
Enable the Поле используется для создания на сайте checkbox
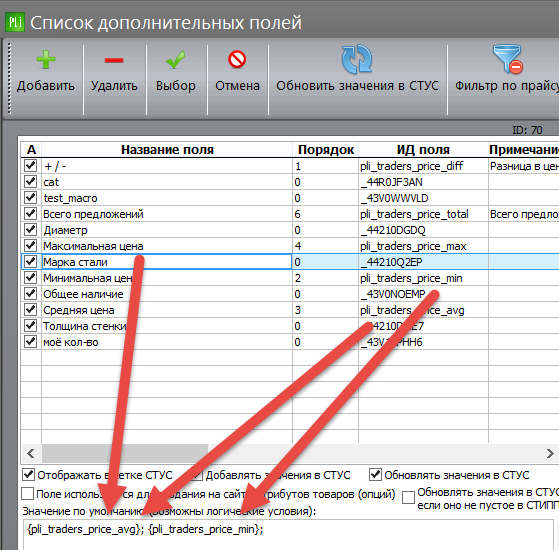(x=27, y=494)
